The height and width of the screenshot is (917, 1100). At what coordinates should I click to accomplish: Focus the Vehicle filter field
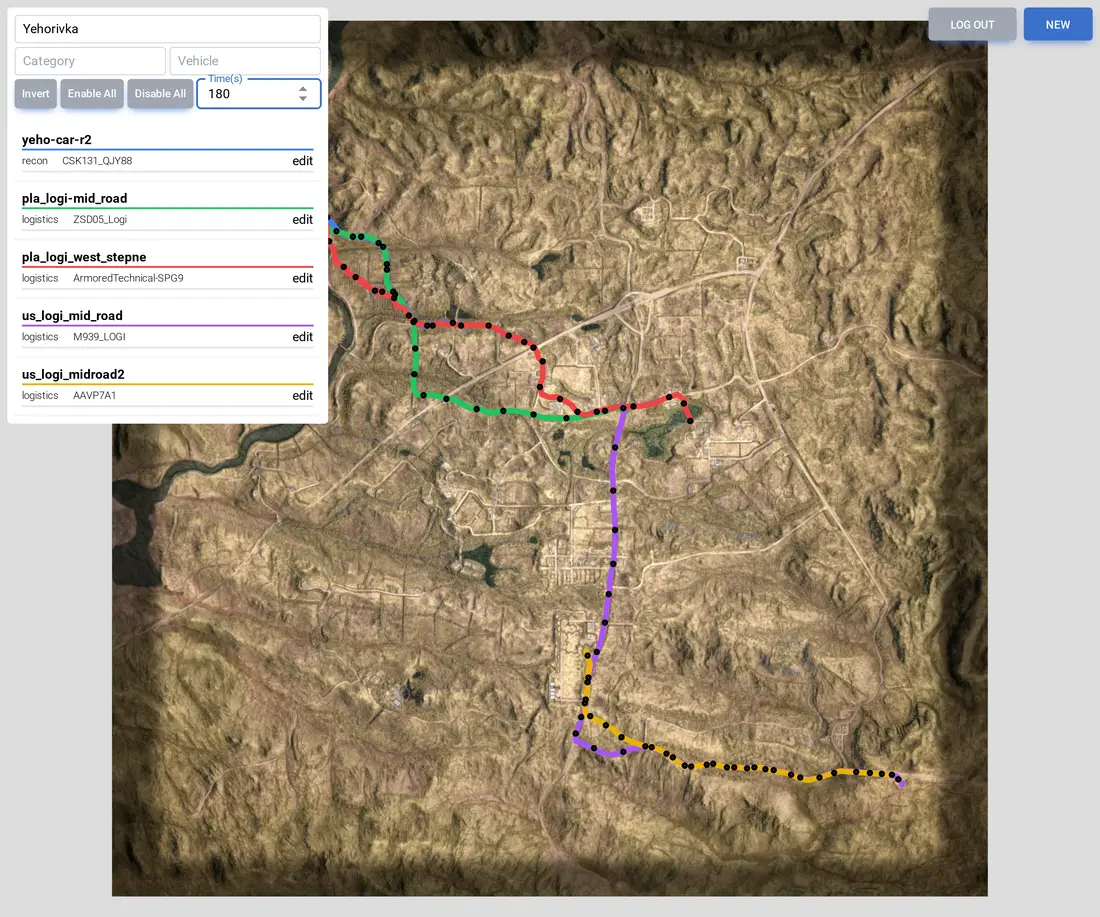coord(245,61)
